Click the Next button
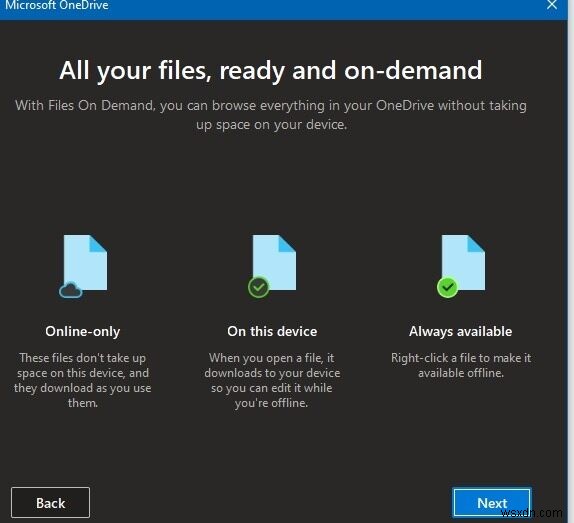The image size is (574, 523). pyautogui.click(x=492, y=503)
